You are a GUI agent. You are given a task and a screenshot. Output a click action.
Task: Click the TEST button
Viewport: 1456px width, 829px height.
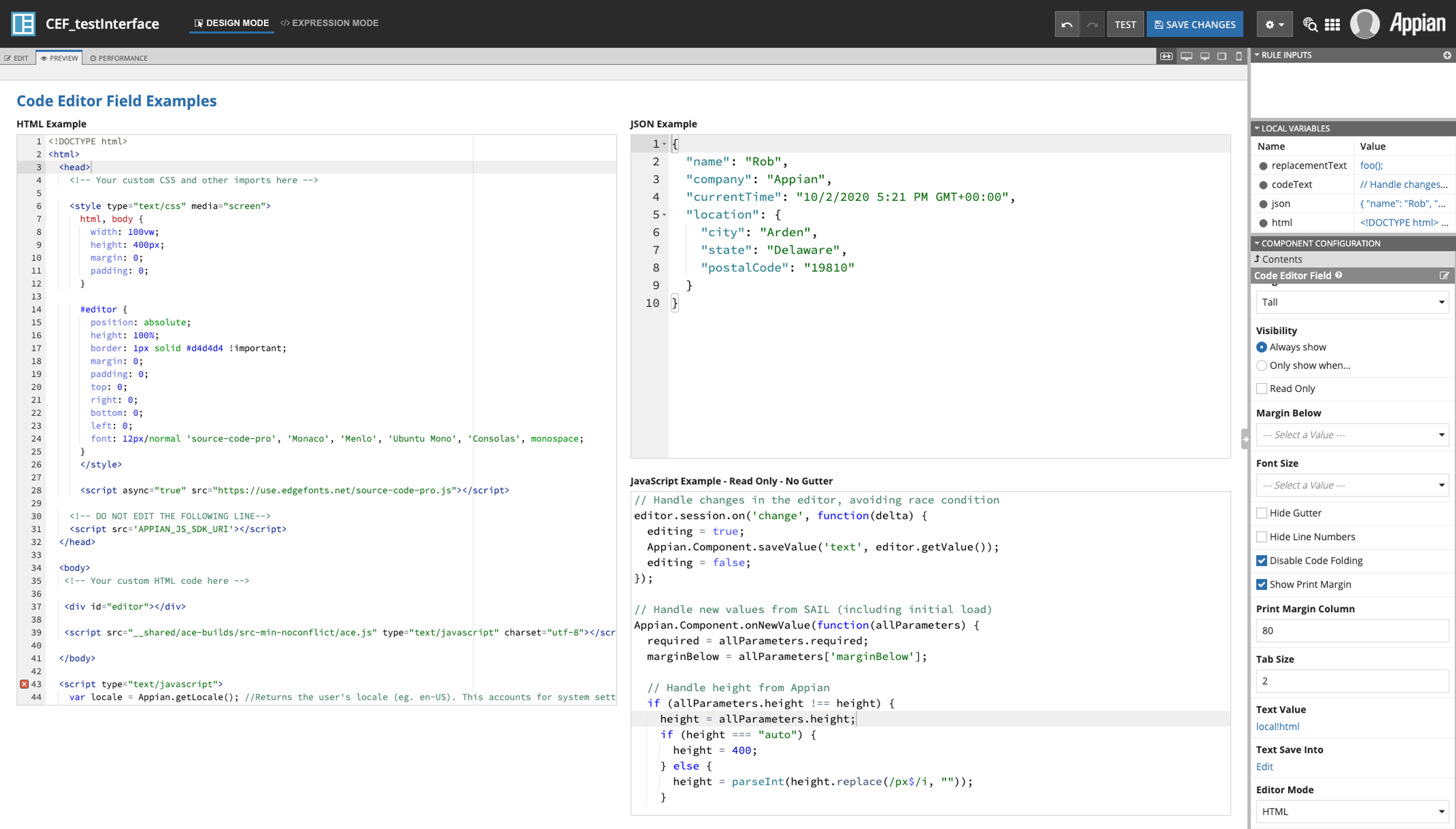pos(1125,25)
